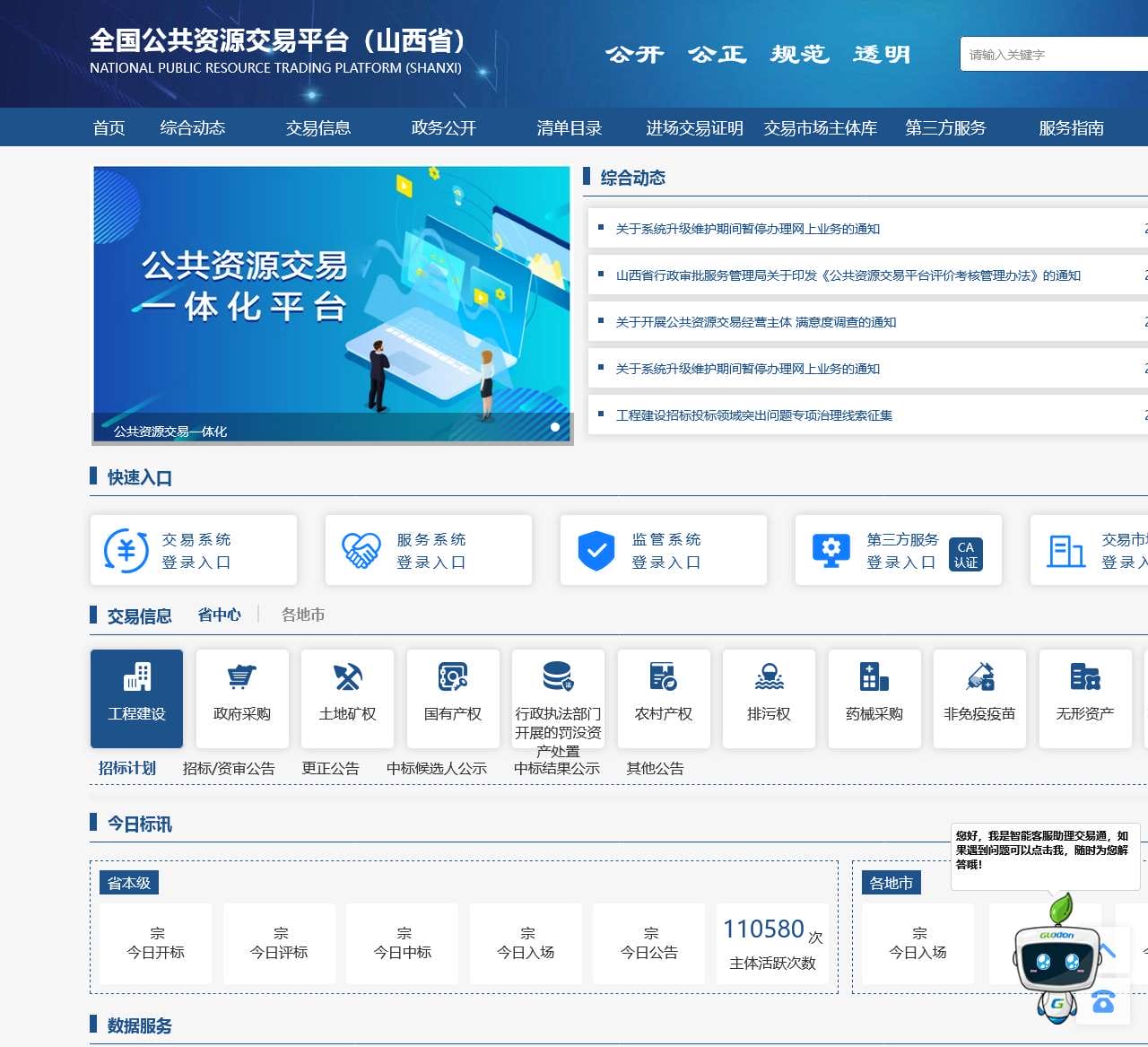
Task: Select the 国有产权 category icon
Action: click(x=453, y=677)
